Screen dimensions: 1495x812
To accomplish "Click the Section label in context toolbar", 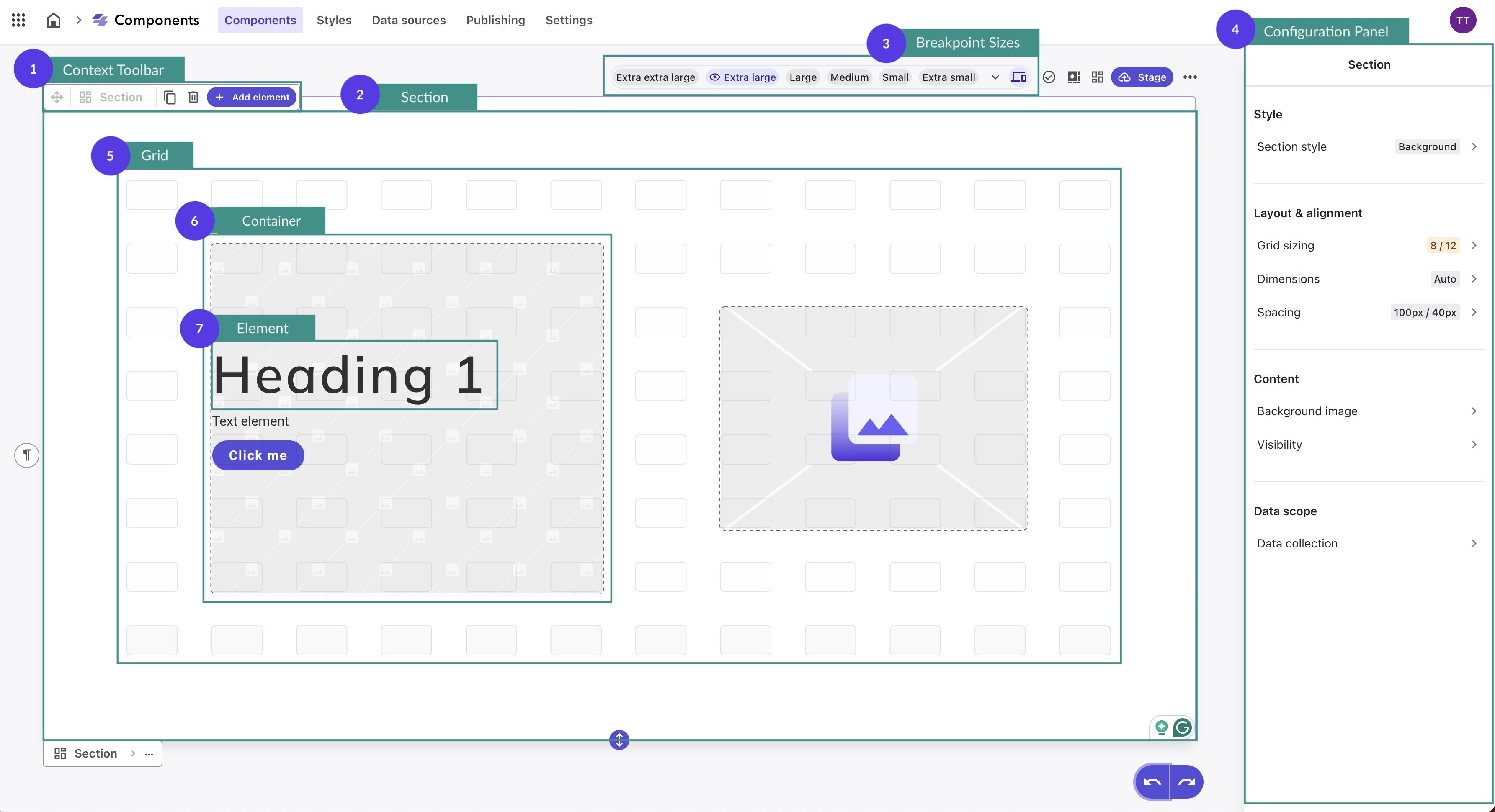I will click(121, 97).
